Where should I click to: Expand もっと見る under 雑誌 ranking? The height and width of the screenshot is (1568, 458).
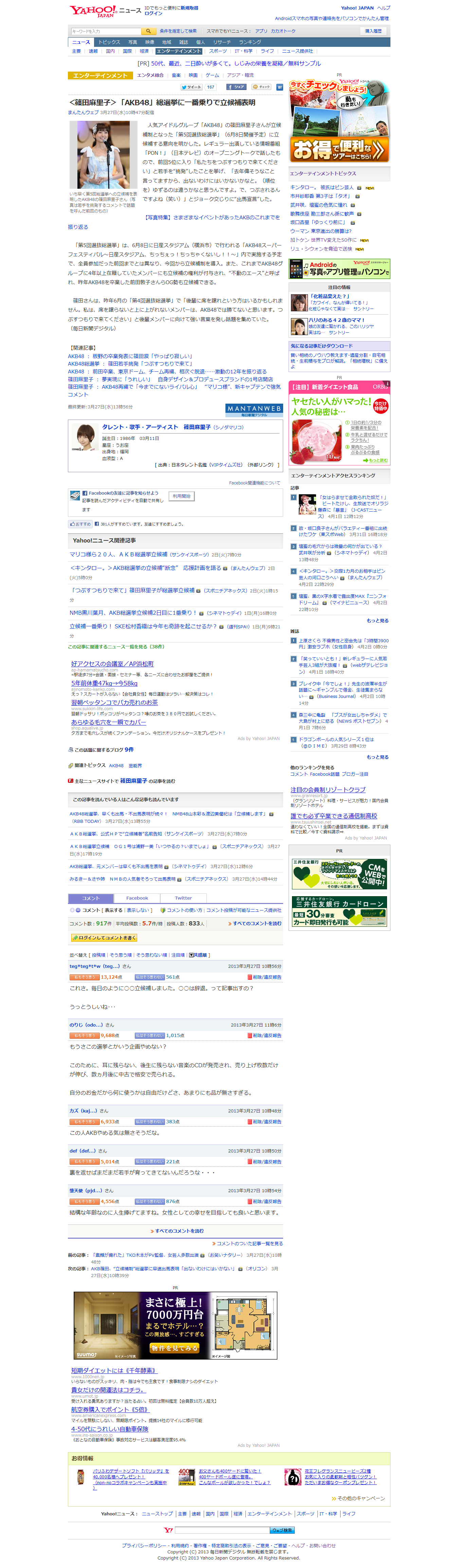[378, 757]
